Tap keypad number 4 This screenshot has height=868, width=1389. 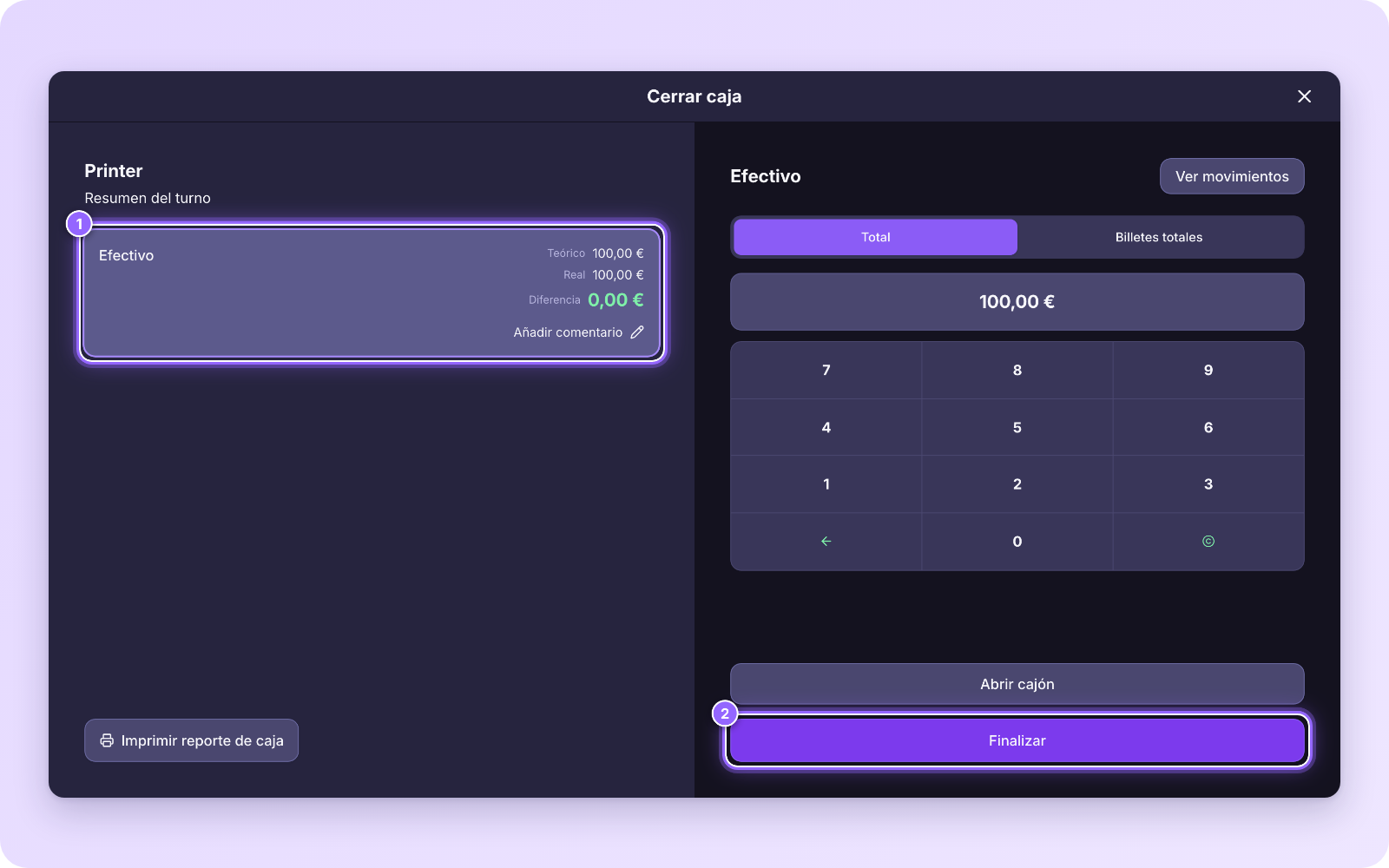[x=826, y=428]
